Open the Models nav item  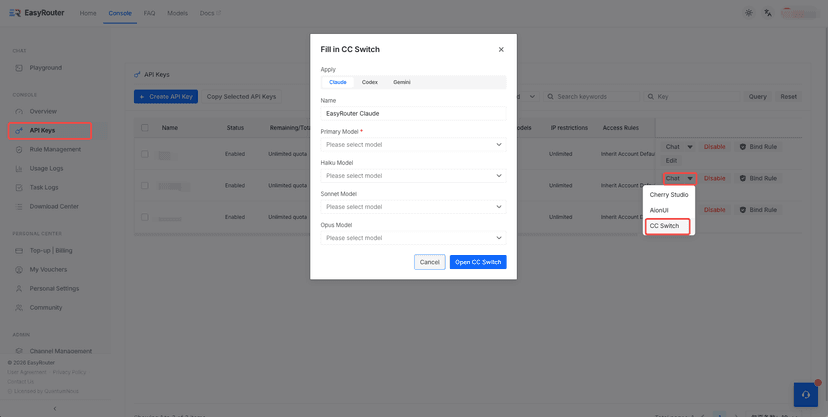(x=177, y=13)
